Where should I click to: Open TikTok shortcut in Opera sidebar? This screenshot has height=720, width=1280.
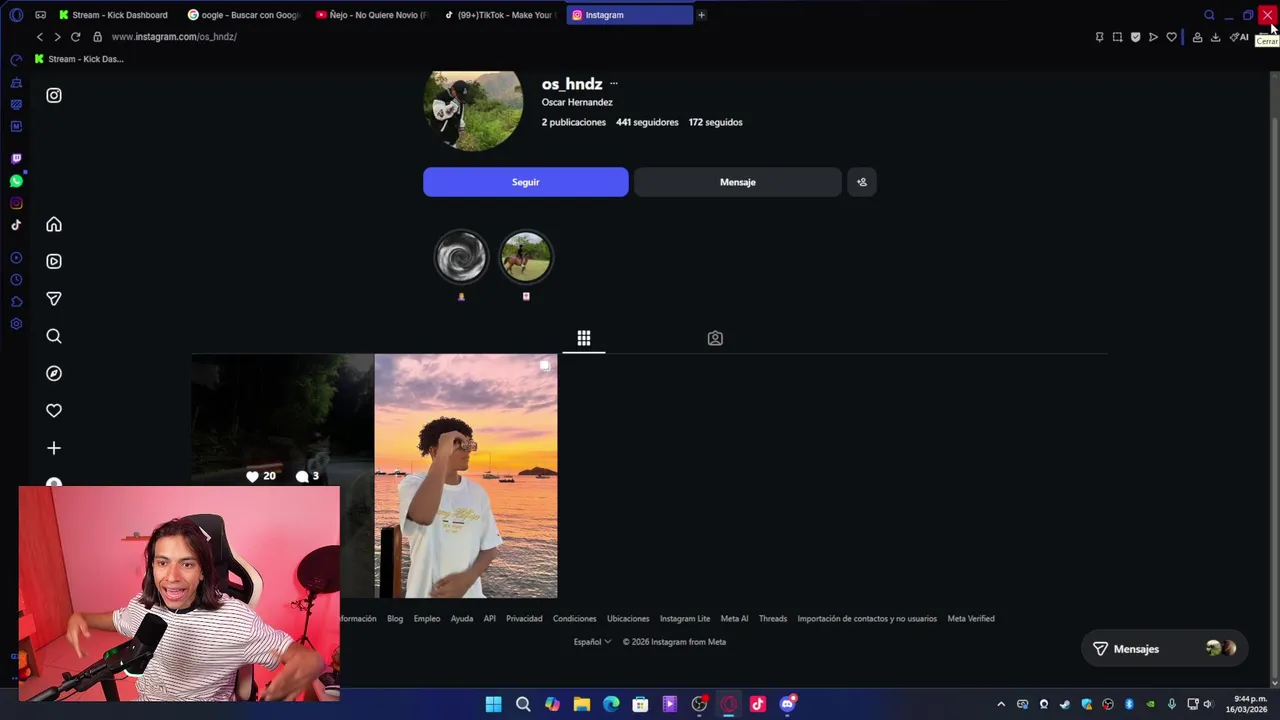pyautogui.click(x=16, y=225)
